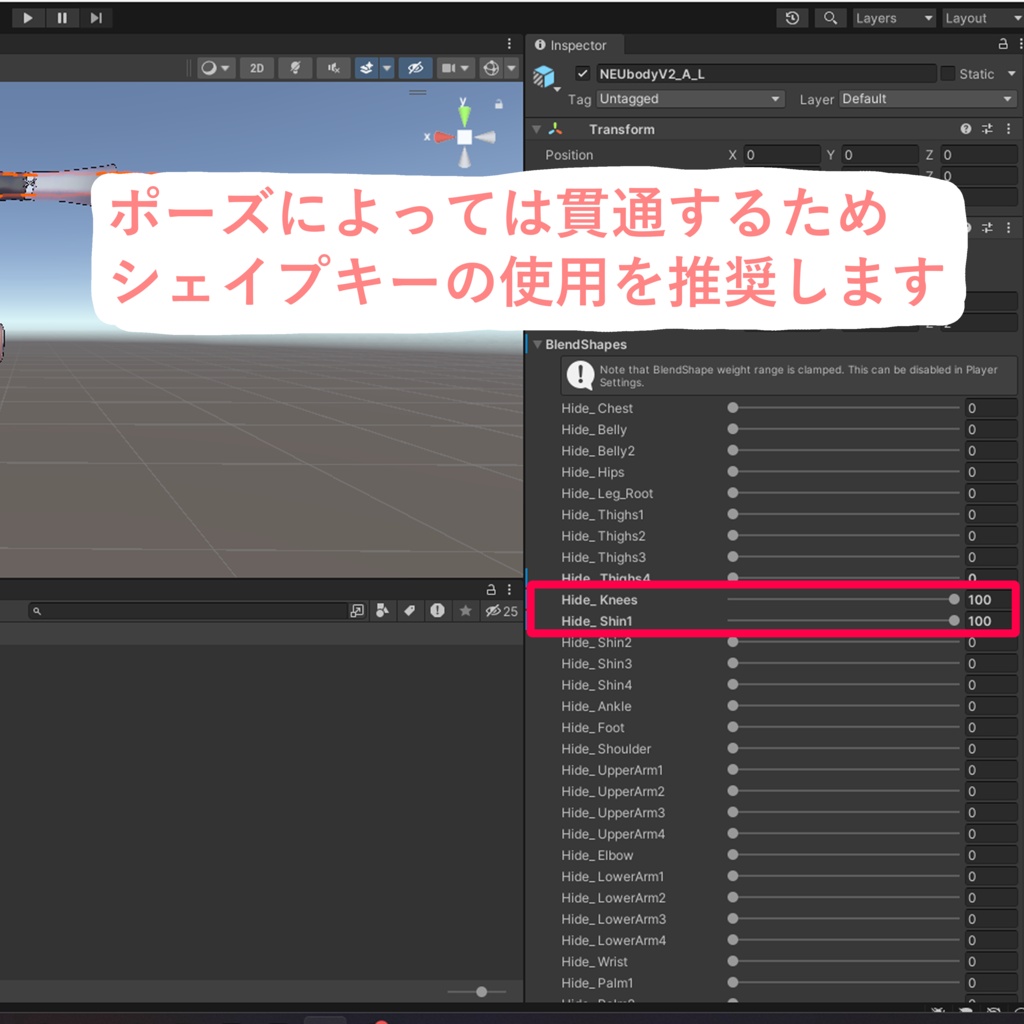This screenshot has width=1024, height=1024.
Task: Toggle the Gizmos button
Action: pyautogui.click(x=491, y=68)
